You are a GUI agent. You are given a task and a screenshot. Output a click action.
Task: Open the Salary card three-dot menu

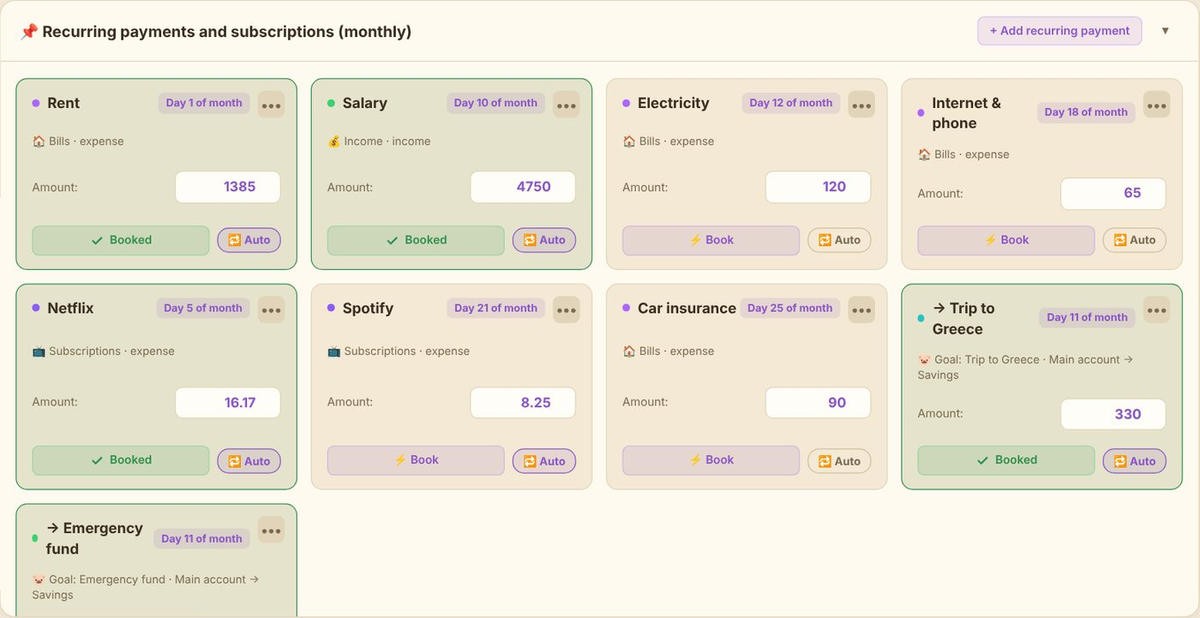[566, 104]
